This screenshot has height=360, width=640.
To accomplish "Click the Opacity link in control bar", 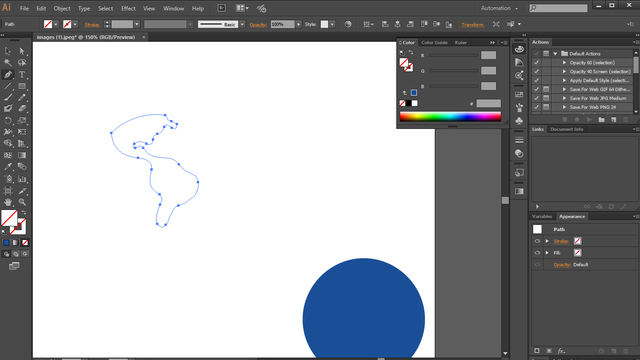I will [x=258, y=25].
